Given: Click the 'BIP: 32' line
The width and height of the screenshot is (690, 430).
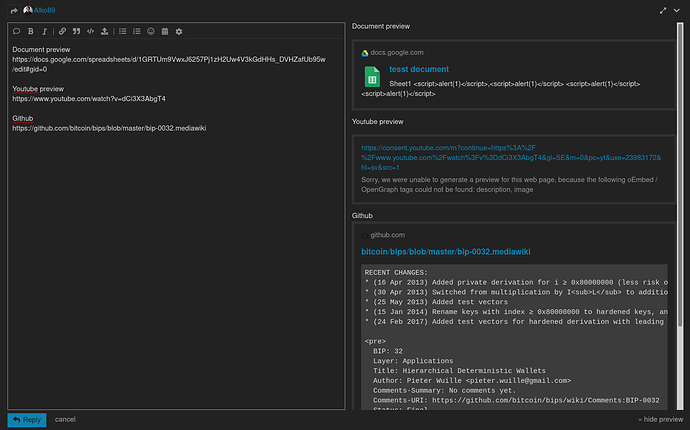Looking at the screenshot, I should point(388,351).
